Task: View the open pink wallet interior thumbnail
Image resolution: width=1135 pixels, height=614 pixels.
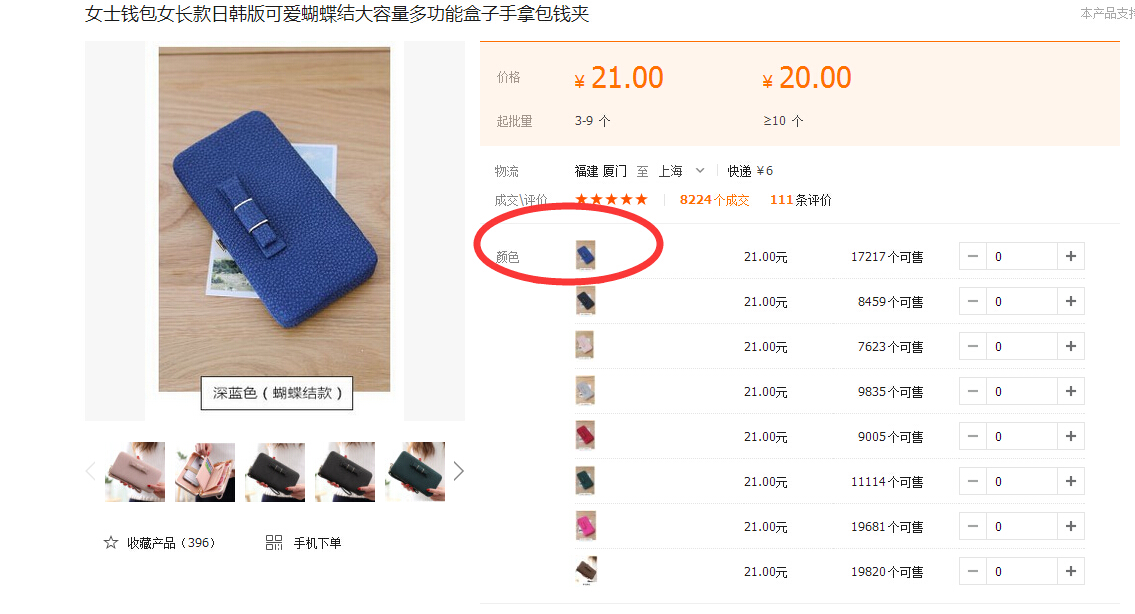Action: [205, 471]
